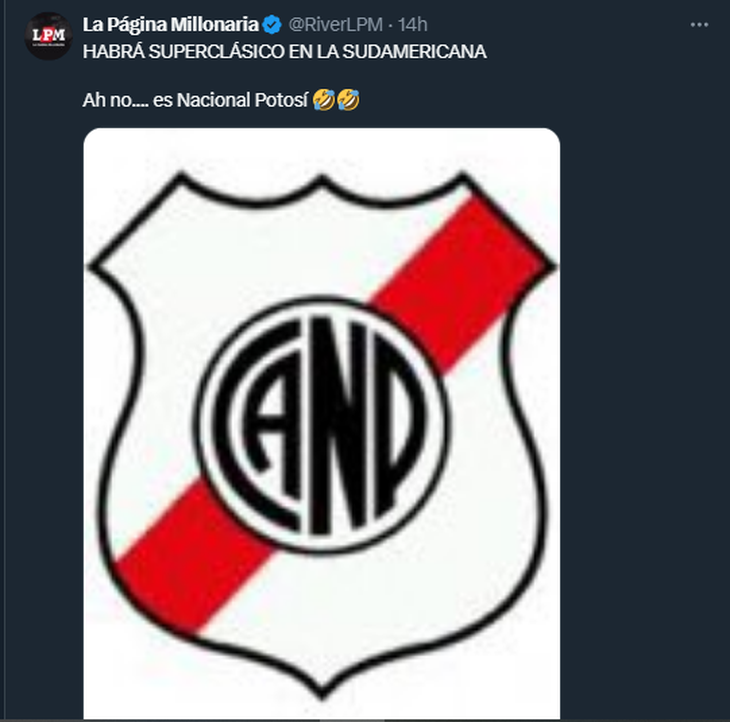Click the dark empty area beside image
Viewport: 730px width, 722px height.
coord(645,419)
